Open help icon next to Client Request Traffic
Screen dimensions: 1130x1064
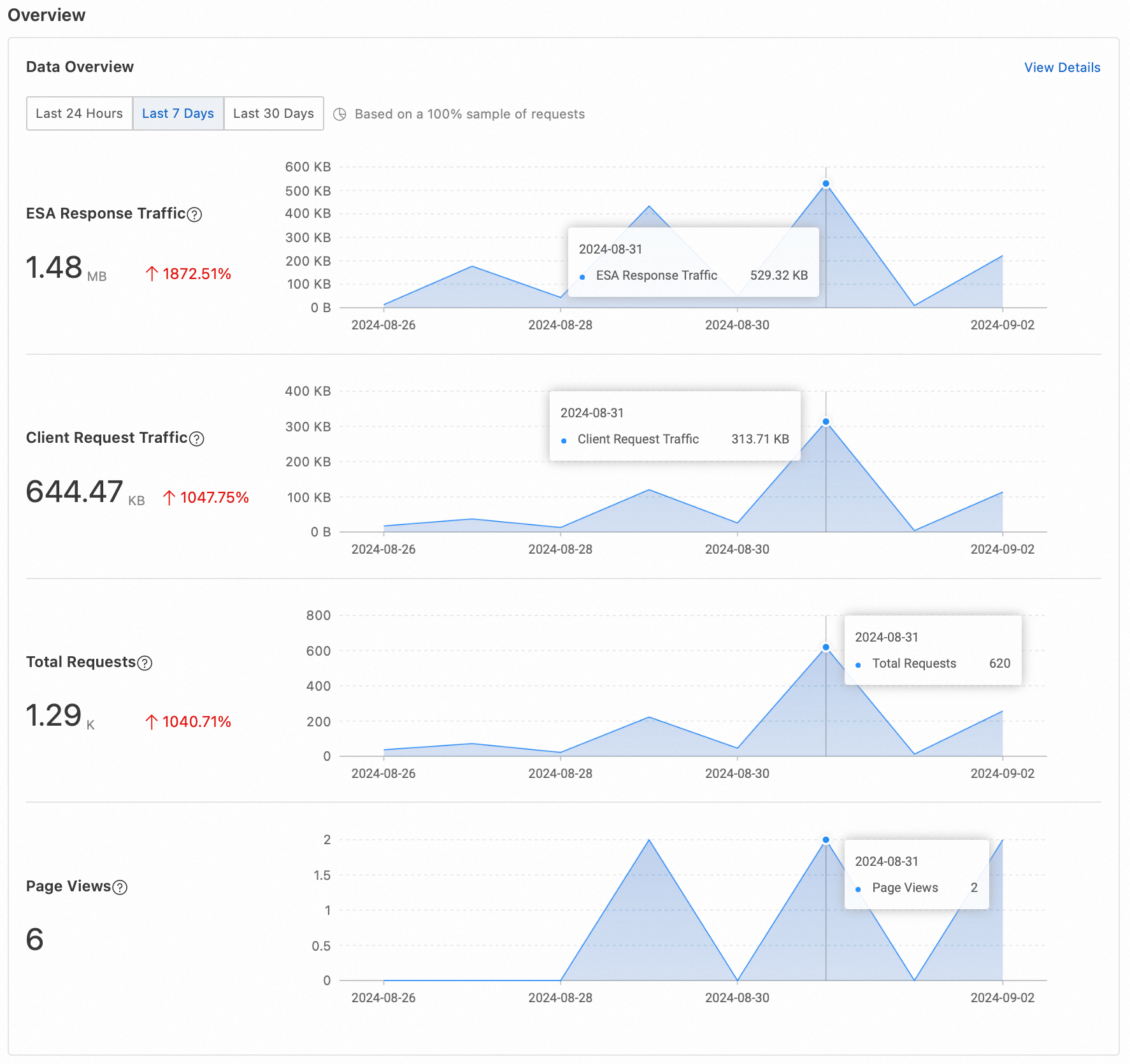tap(197, 439)
